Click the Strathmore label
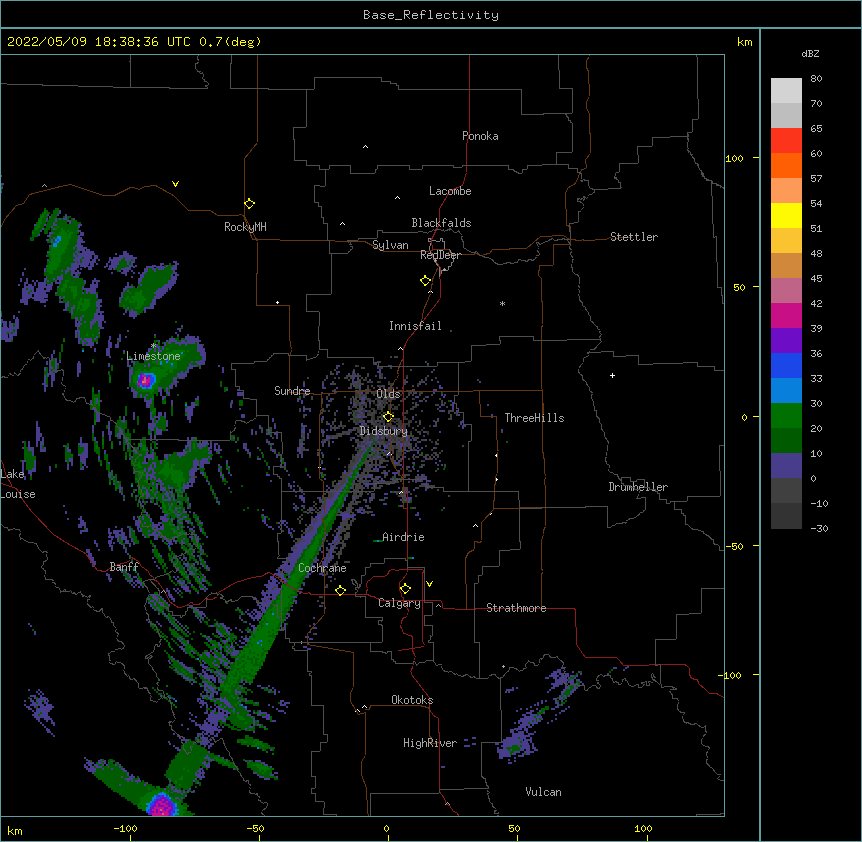Image resolution: width=862 pixels, height=842 pixels. 516,608
